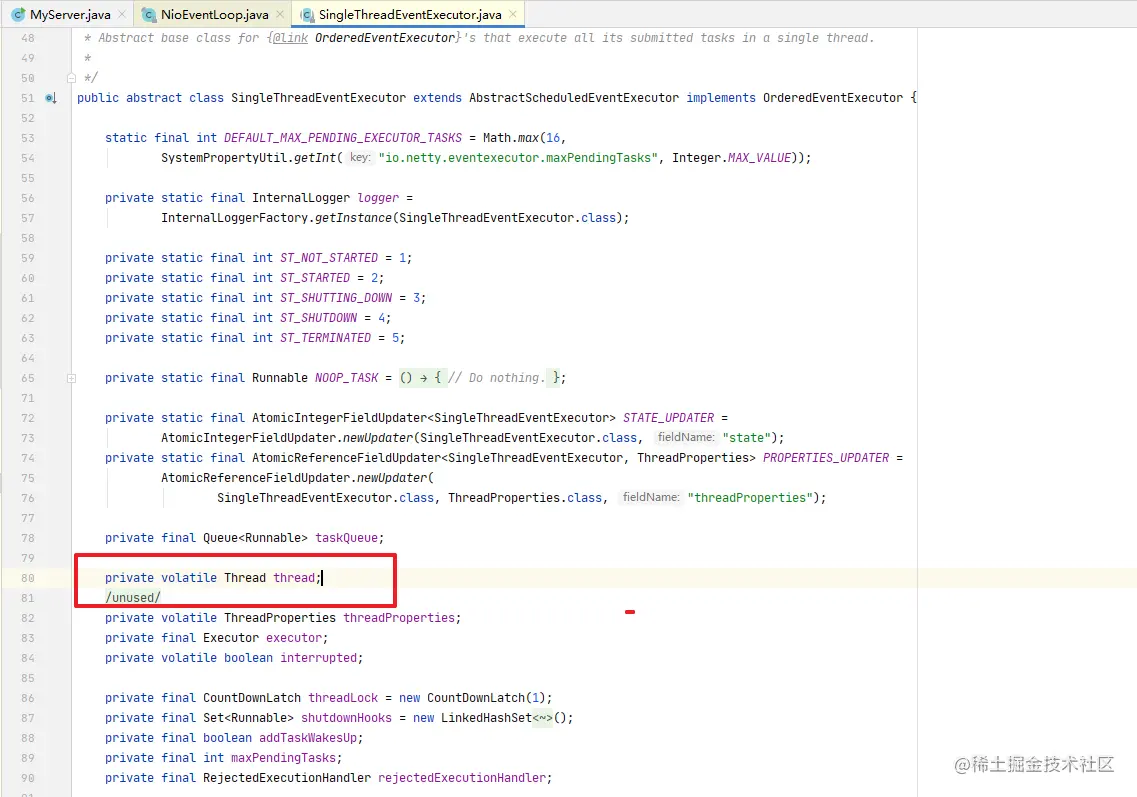Click the "fieldName:" hint before "state"
1137x797 pixels.
pos(686,437)
